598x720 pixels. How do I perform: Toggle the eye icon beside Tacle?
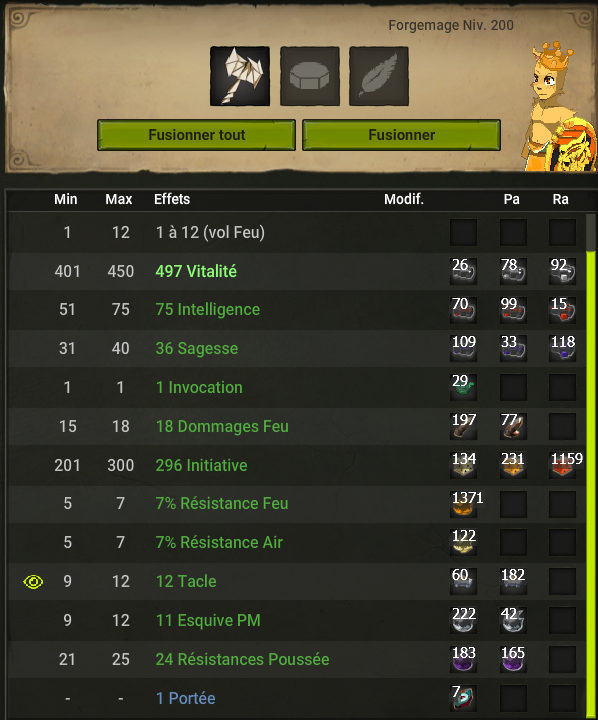click(x=33, y=582)
